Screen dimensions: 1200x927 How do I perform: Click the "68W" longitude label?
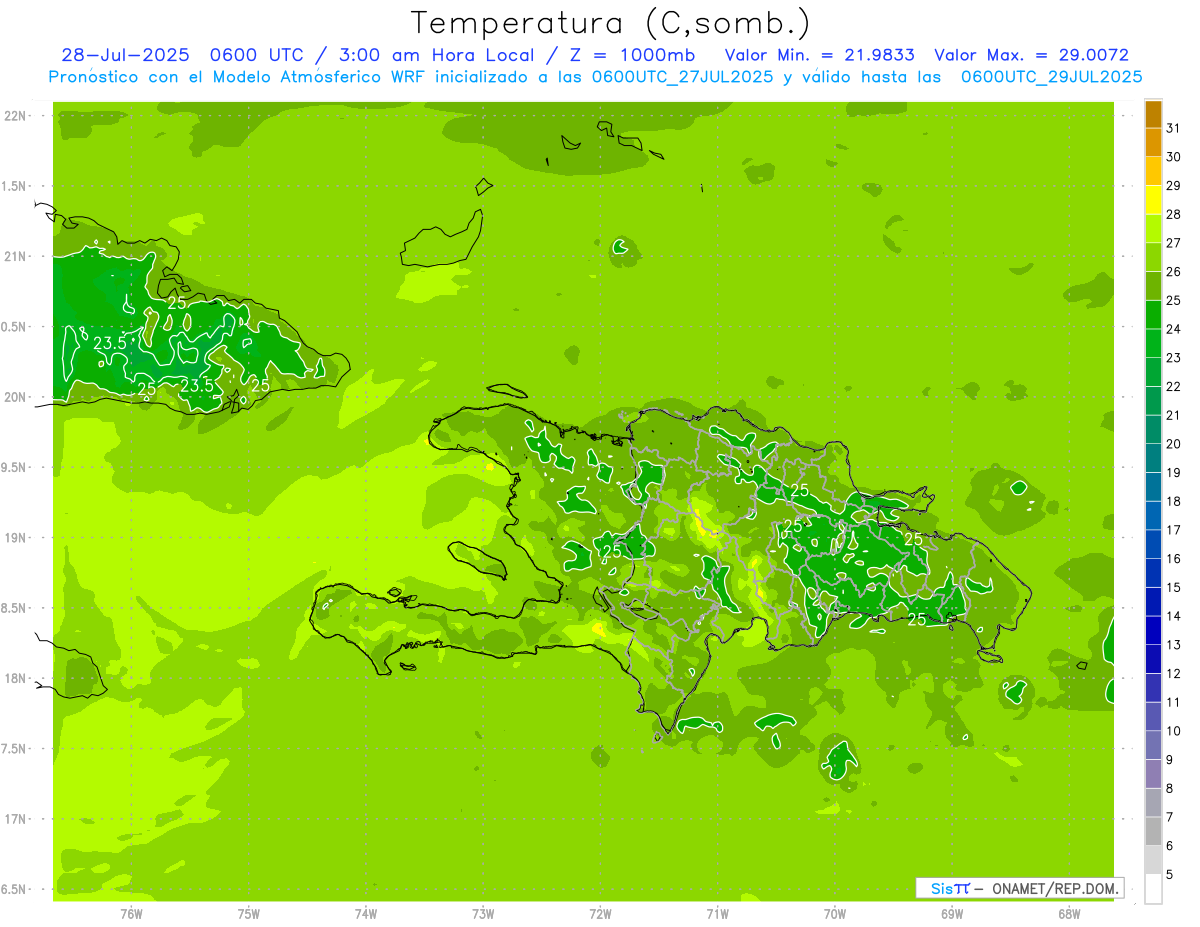[1069, 914]
